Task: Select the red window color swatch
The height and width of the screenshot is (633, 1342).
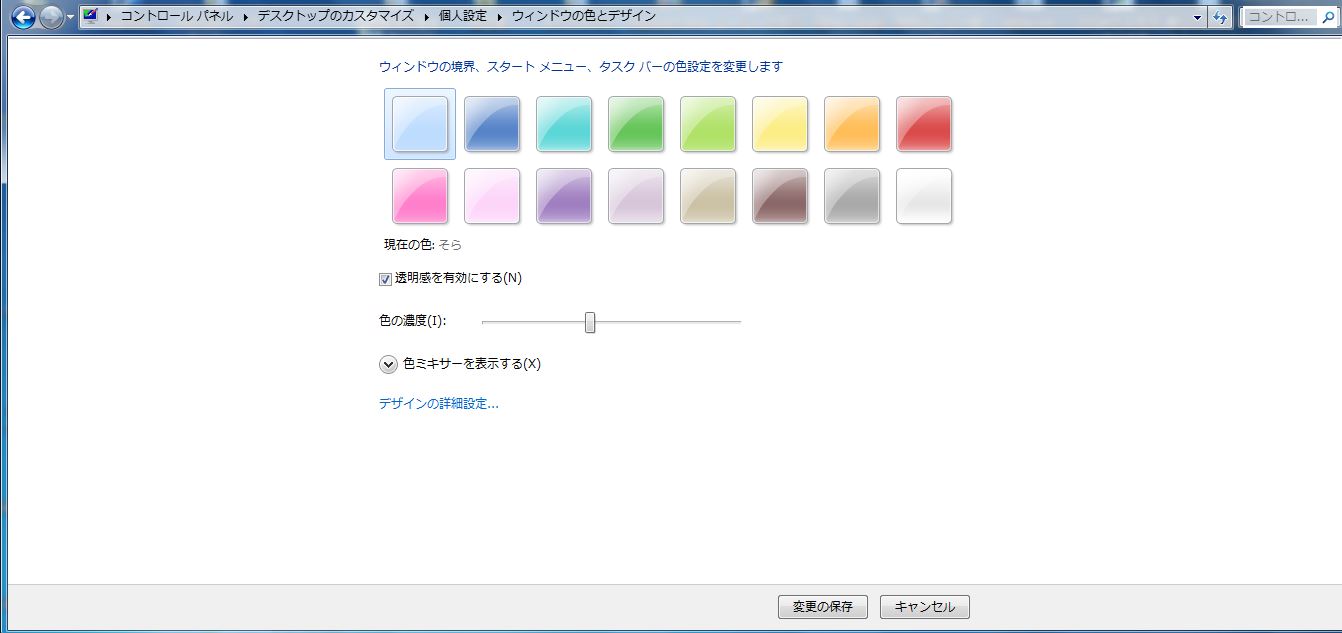Action: [x=923, y=124]
